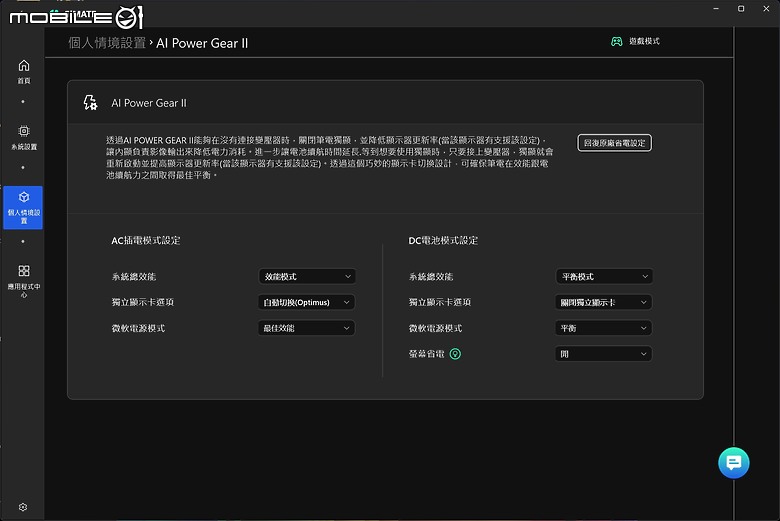The image size is (780, 521).
Task: Click the gaming mode controller icon
Action: (616, 41)
